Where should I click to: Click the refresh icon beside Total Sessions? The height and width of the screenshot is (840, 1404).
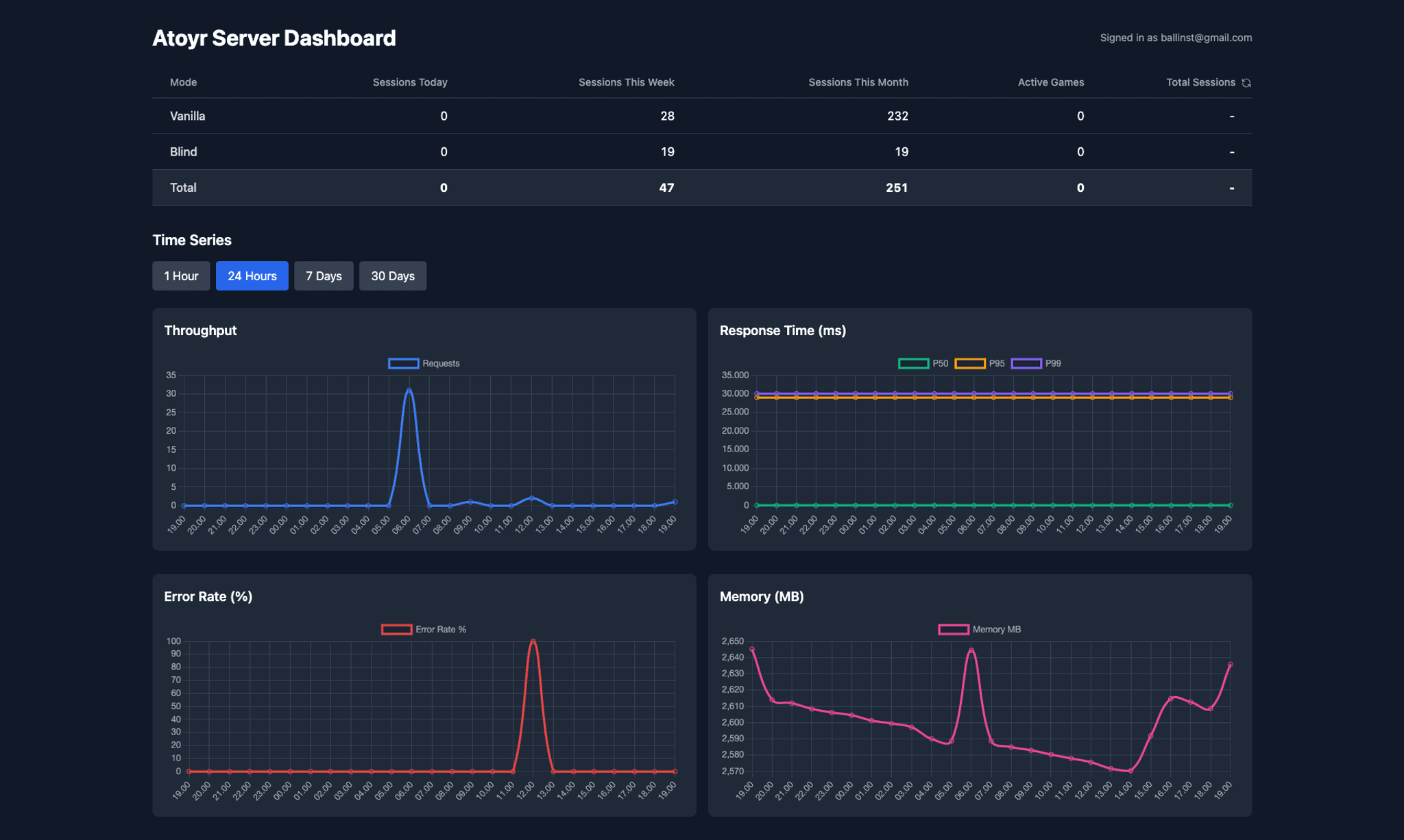(1246, 83)
